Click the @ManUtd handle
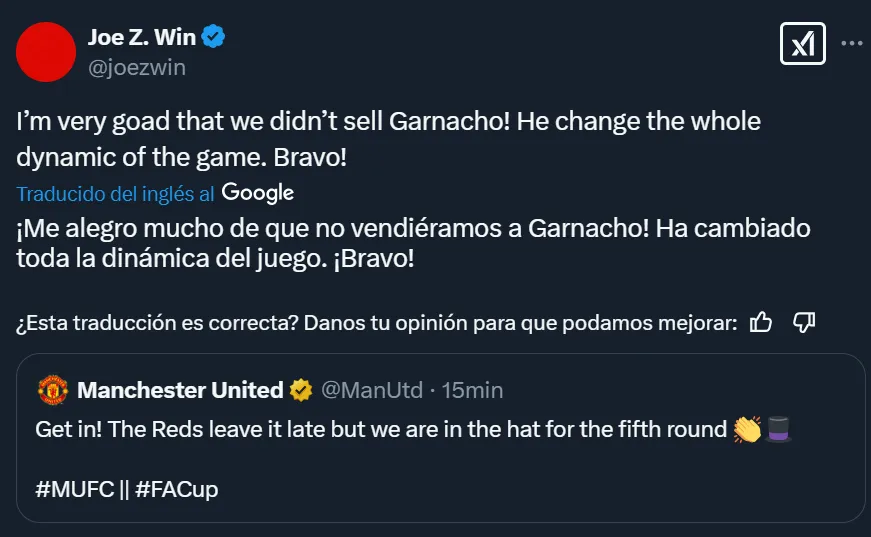 pyautogui.click(x=369, y=390)
